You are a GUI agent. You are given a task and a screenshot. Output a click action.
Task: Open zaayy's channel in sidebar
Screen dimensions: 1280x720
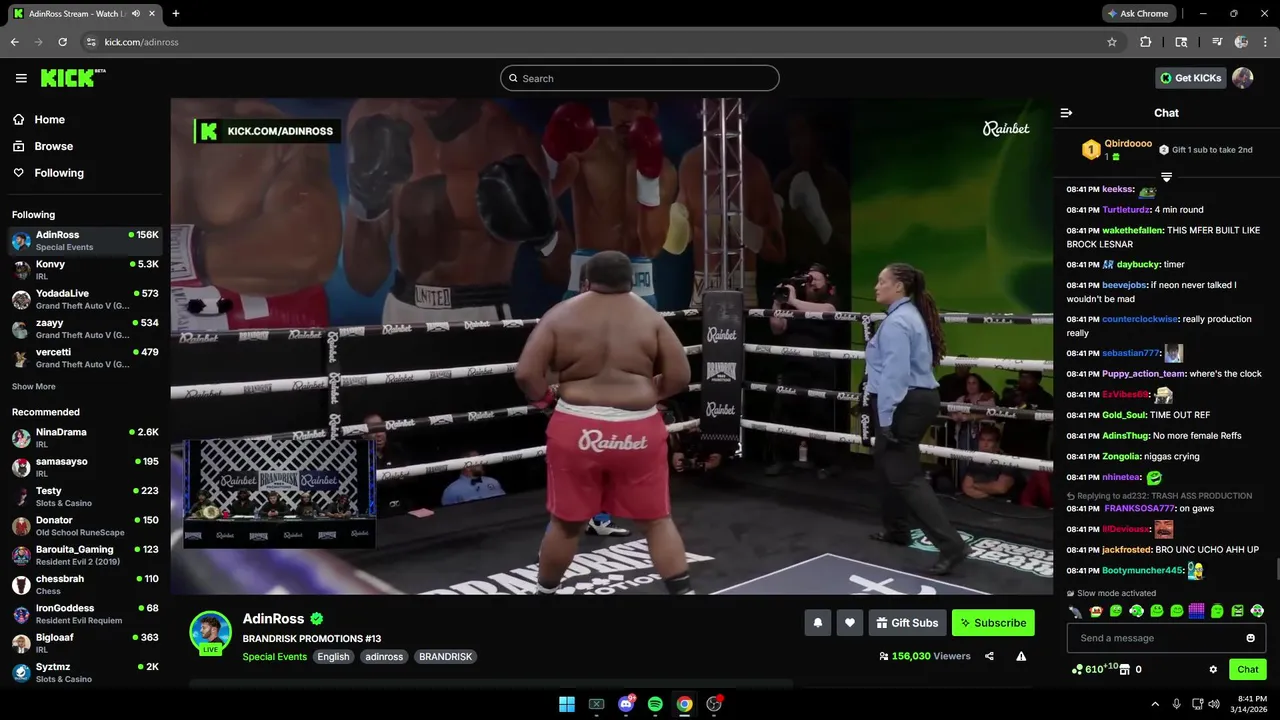pos(85,329)
